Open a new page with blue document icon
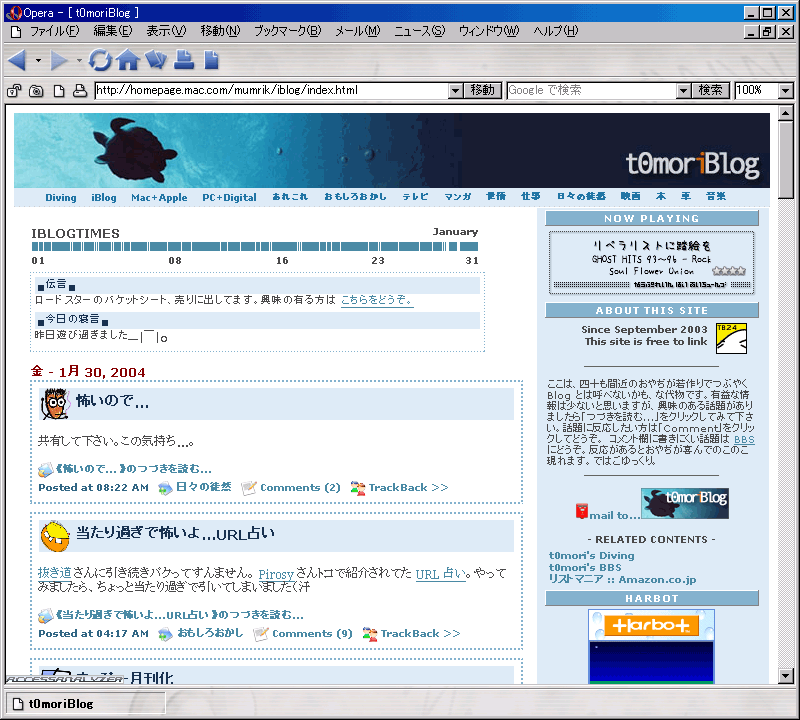Image resolution: width=800 pixels, height=720 pixels. tap(211, 60)
